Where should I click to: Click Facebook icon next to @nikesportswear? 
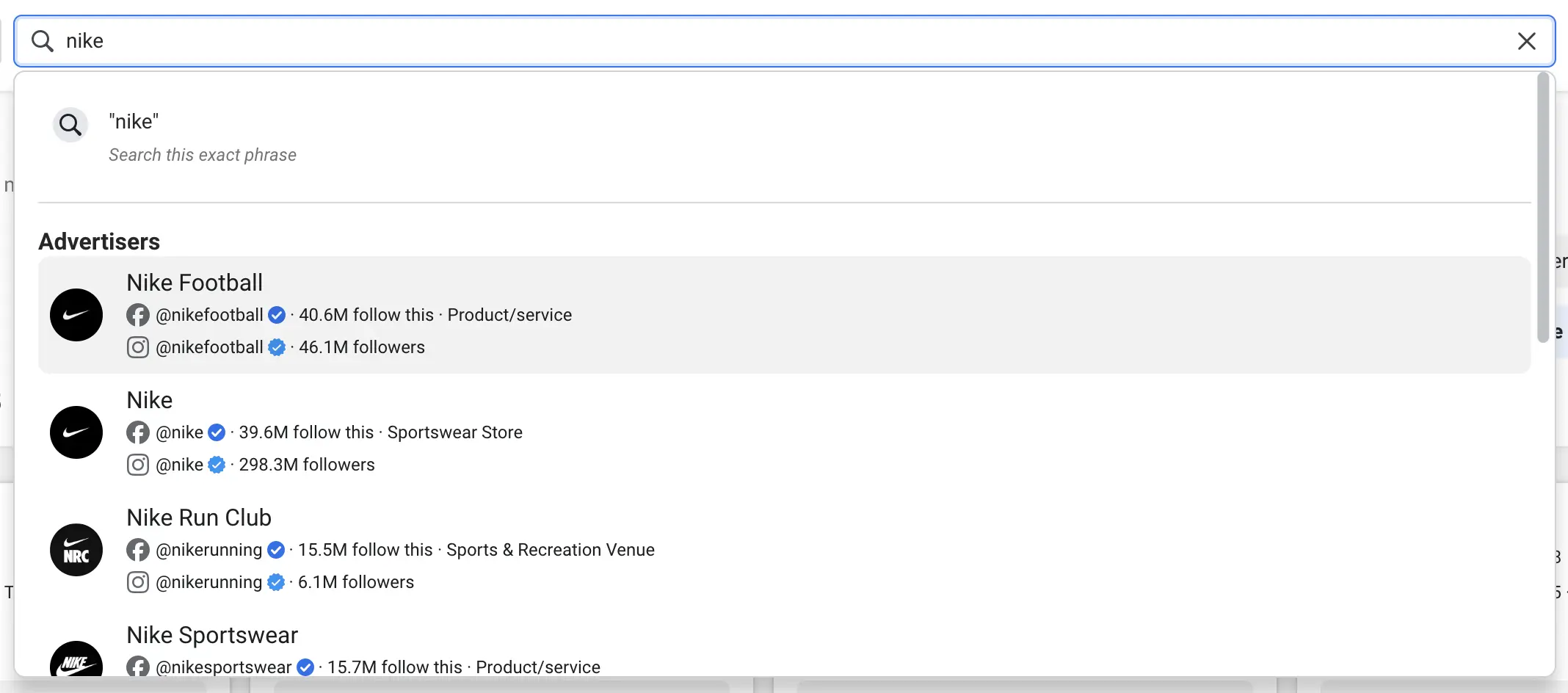(138, 667)
